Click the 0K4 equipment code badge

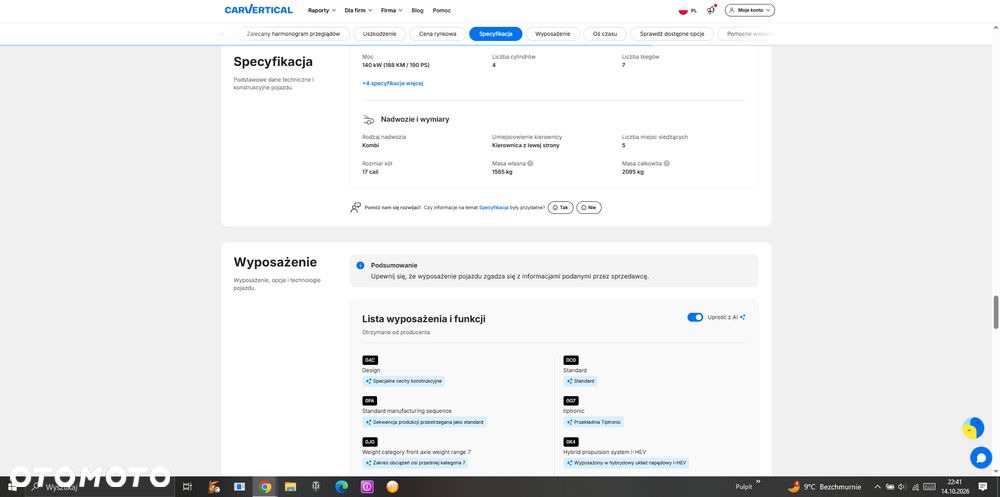point(571,441)
